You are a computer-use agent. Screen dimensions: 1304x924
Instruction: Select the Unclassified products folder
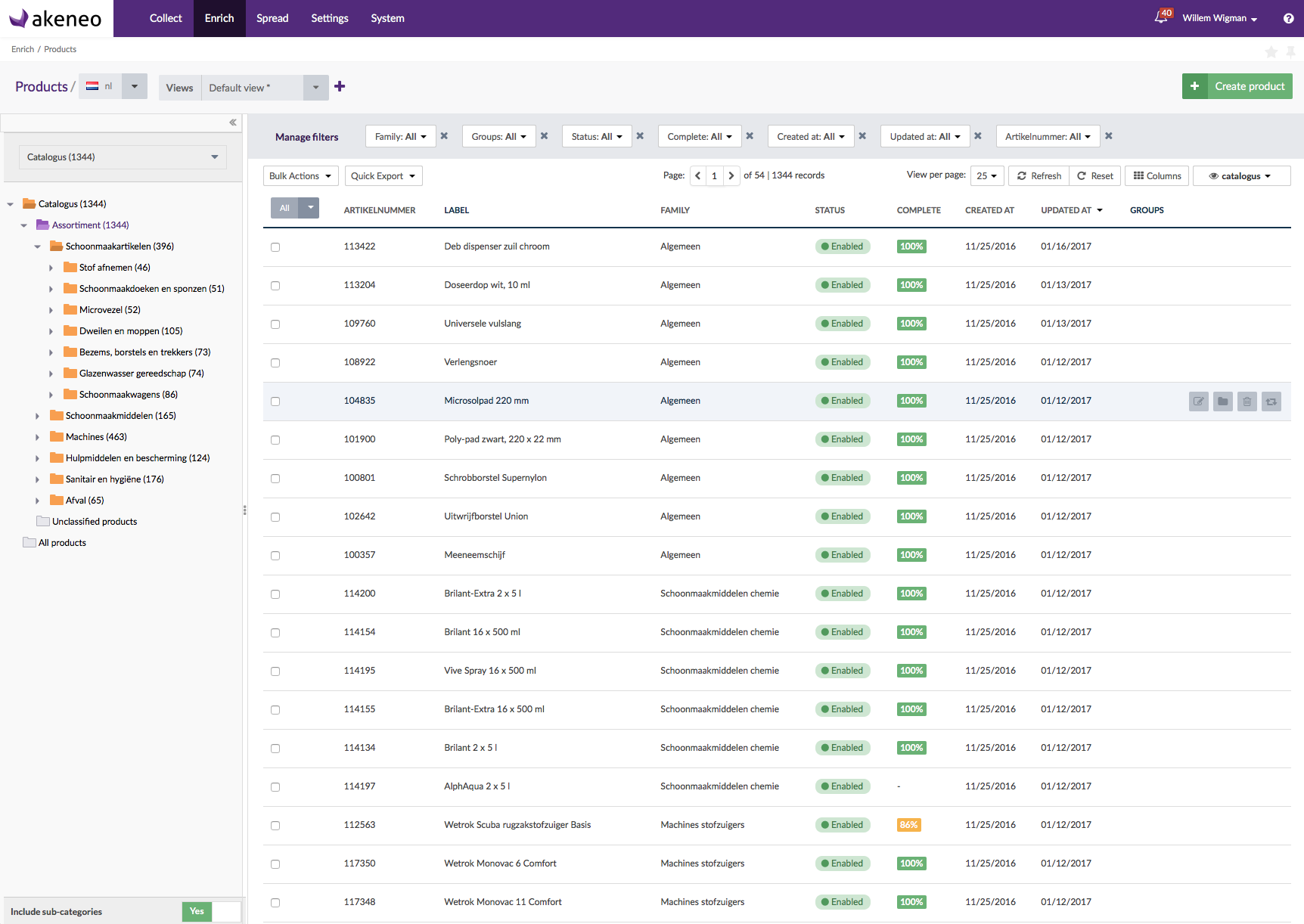87,522
